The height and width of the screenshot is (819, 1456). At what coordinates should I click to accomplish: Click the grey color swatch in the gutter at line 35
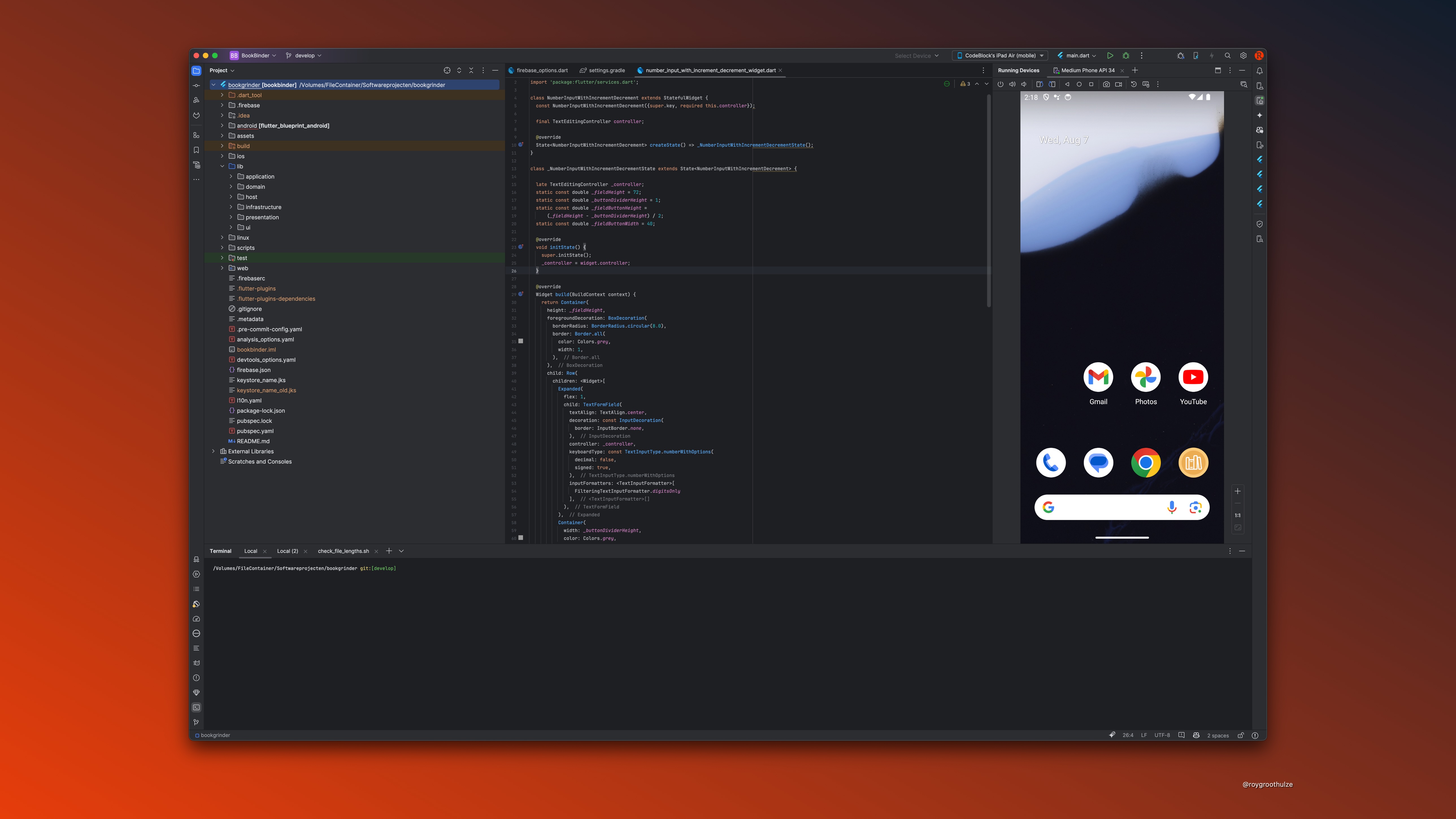[x=521, y=341]
